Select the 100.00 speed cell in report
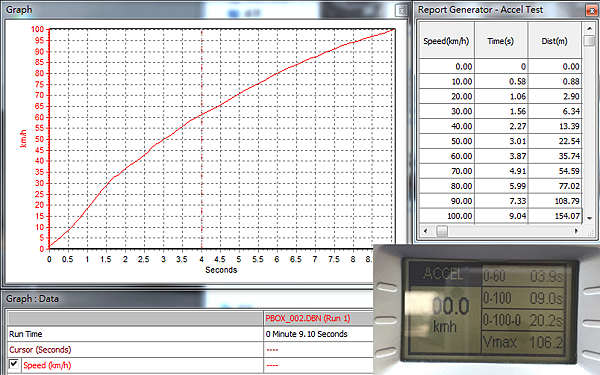Image resolution: width=600 pixels, height=375 pixels. coord(447,216)
